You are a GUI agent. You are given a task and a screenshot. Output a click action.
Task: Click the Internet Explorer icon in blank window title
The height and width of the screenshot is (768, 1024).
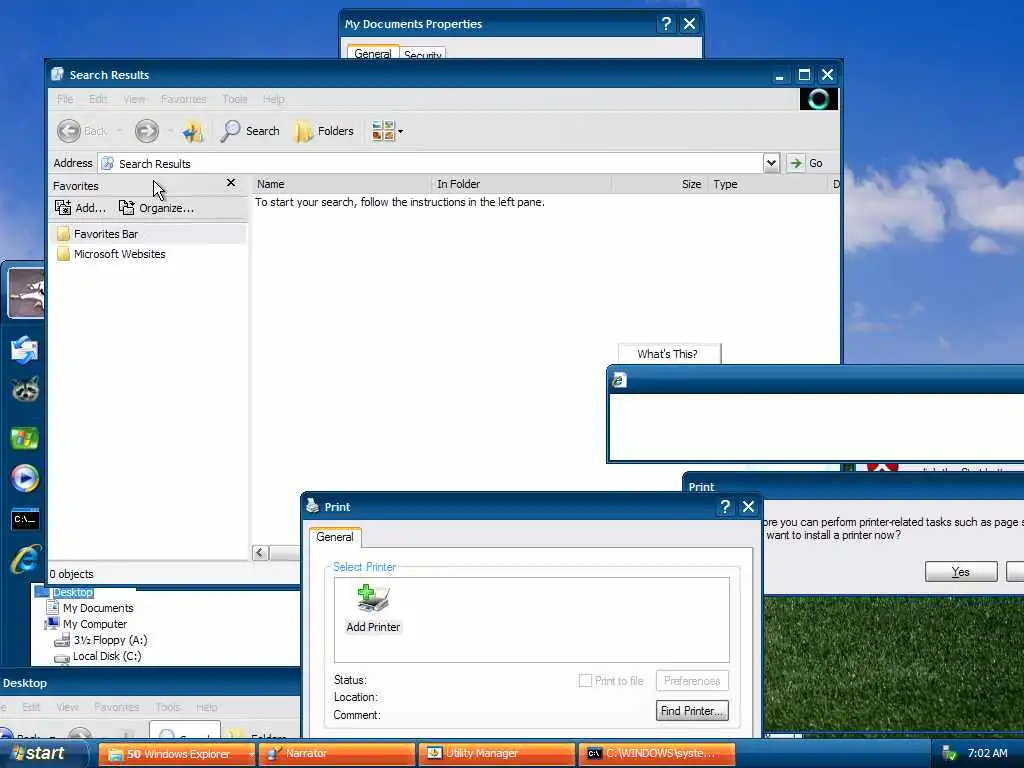click(619, 380)
